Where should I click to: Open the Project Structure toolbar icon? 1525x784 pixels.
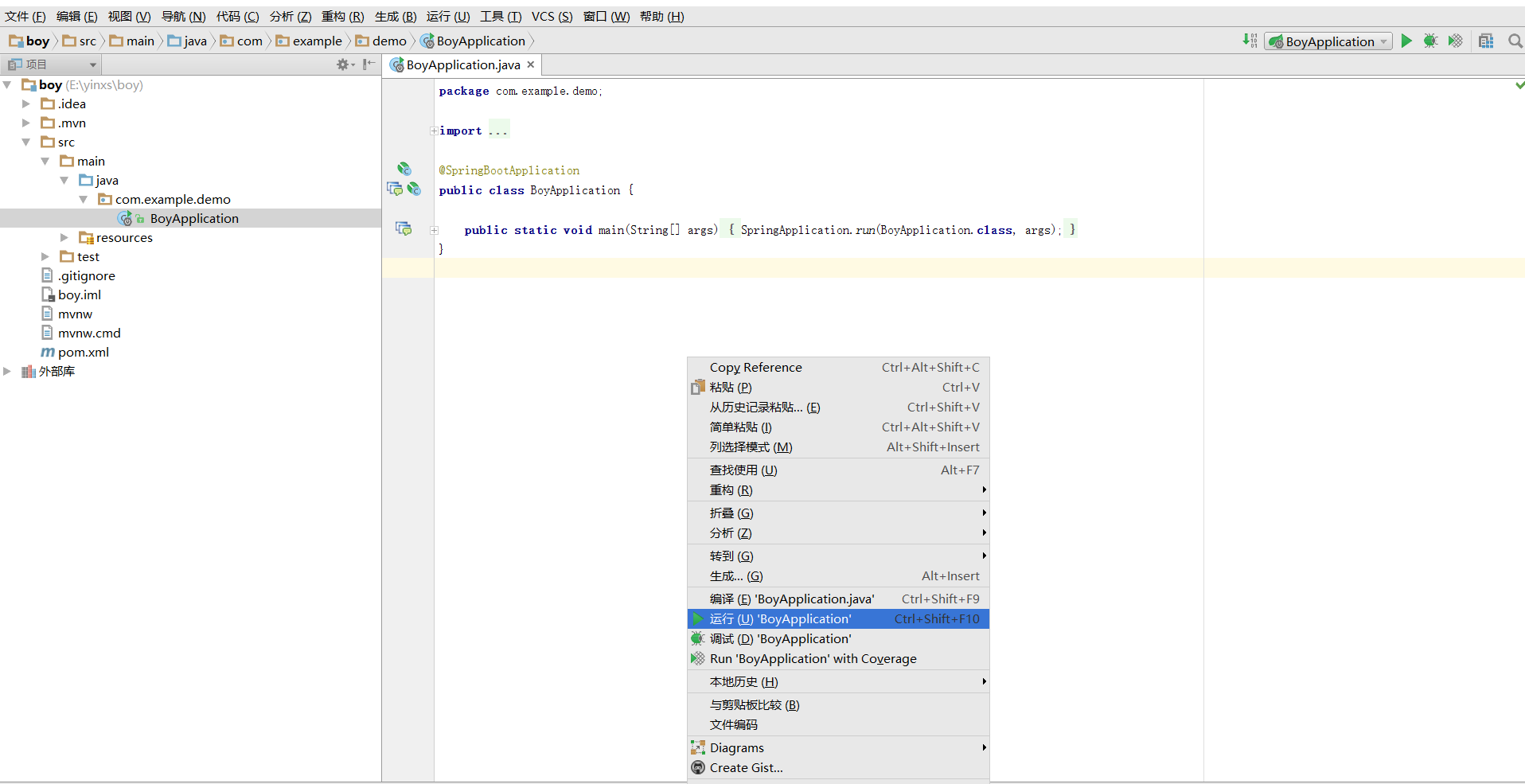tap(1486, 41)
